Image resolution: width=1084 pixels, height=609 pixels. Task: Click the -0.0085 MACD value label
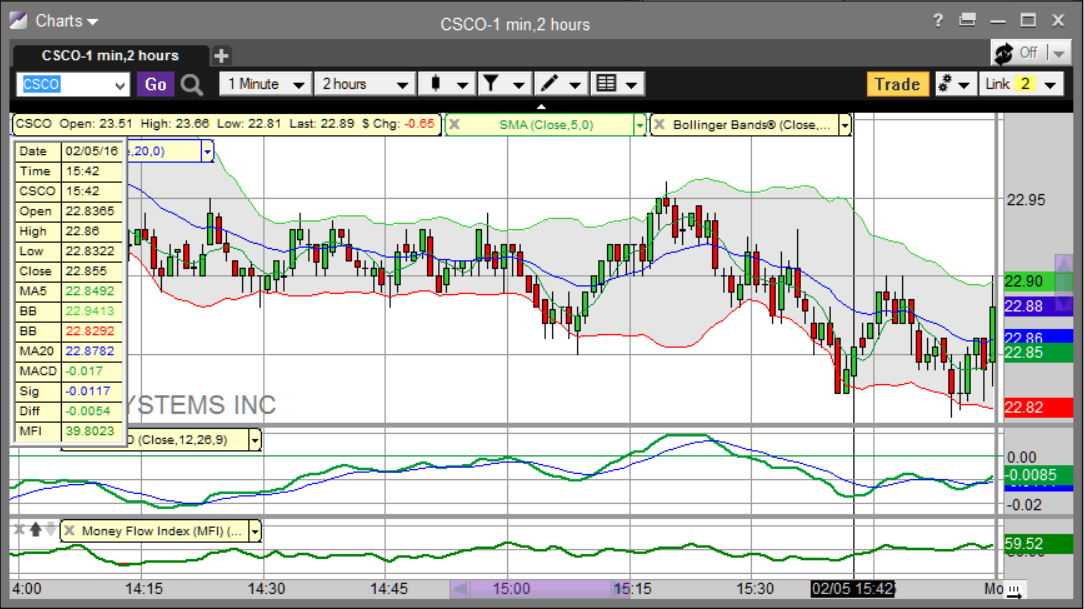1038,476
